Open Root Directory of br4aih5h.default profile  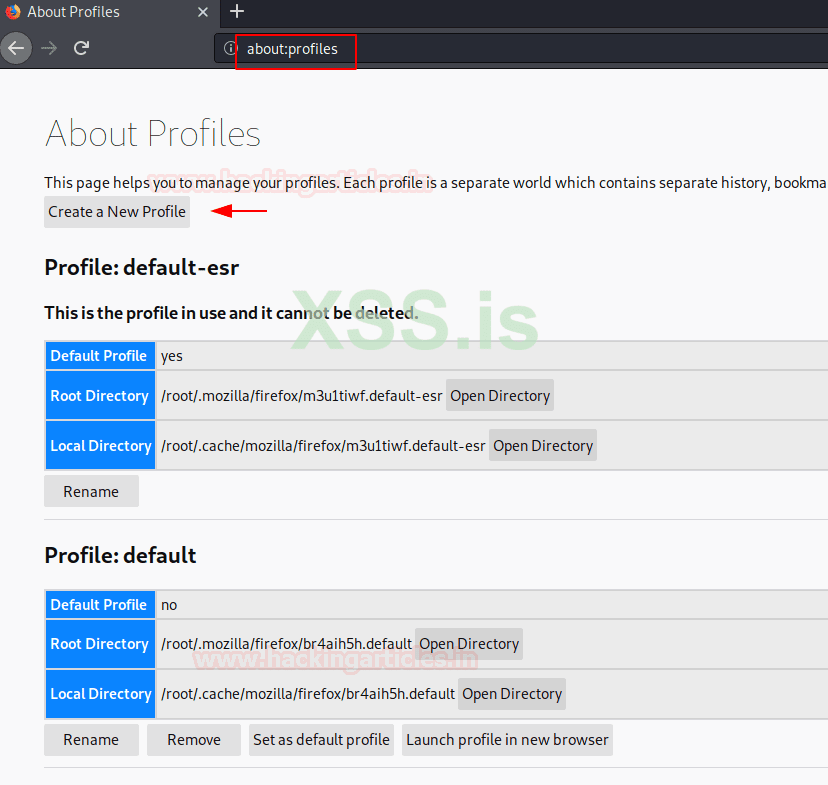point(469,644)
